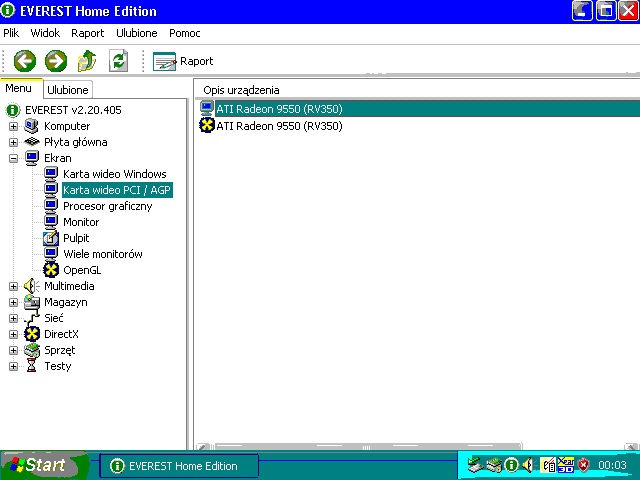Click the Sprzęt hardware icon
Viewport: 640px width, 480px height.
click(32, 350)
